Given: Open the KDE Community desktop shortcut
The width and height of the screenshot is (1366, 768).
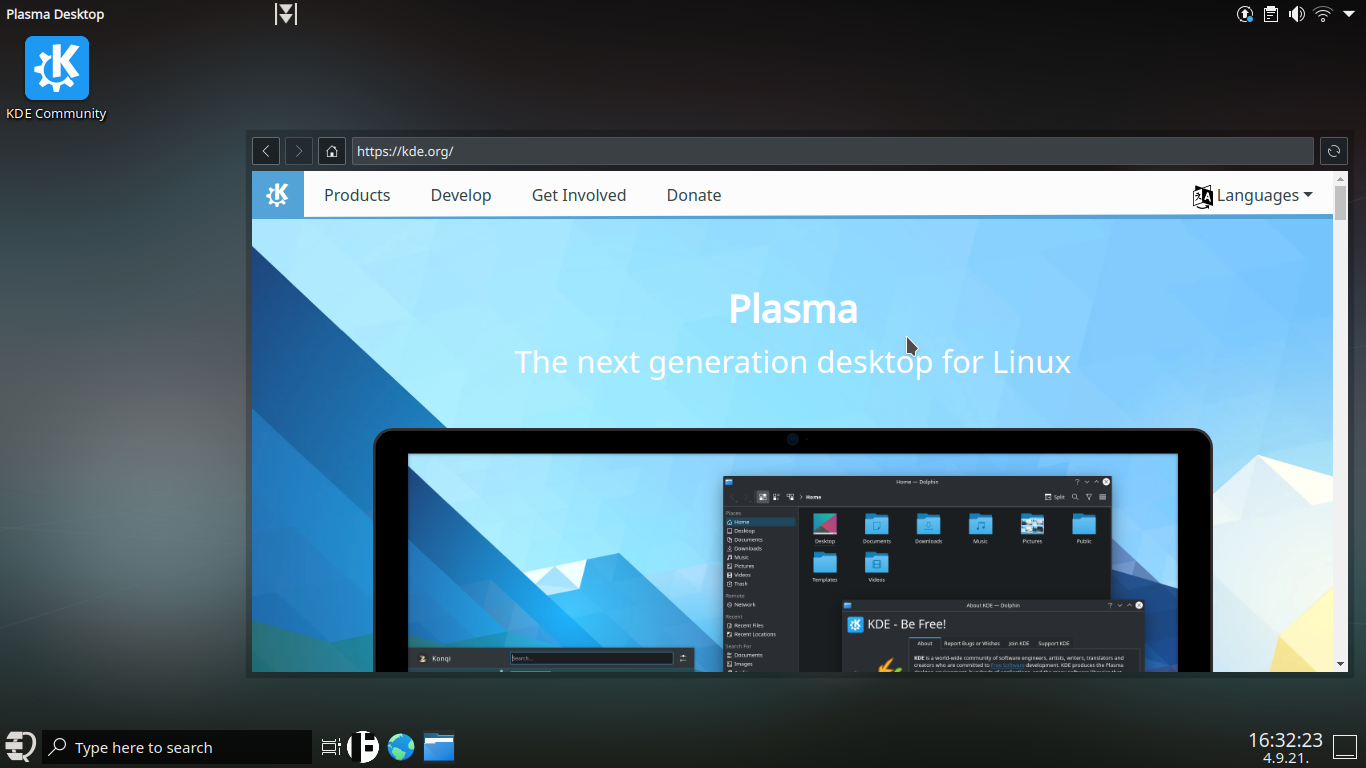Looking at the screenshot, I should click(x=57, y=79).
